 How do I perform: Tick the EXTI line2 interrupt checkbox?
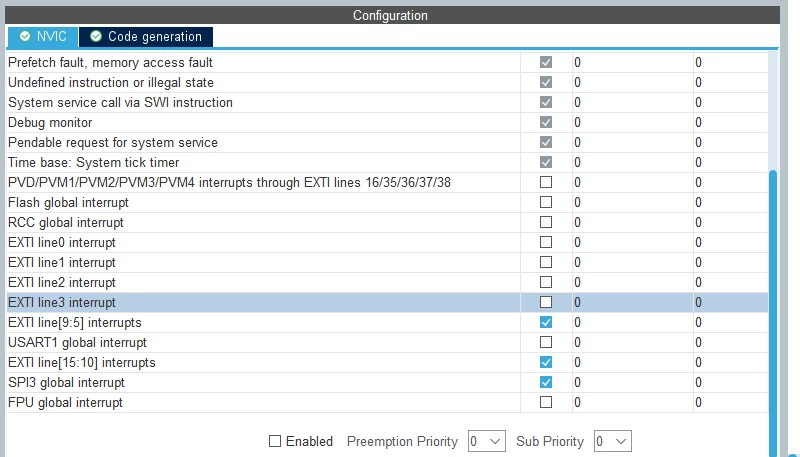point(546,282)
